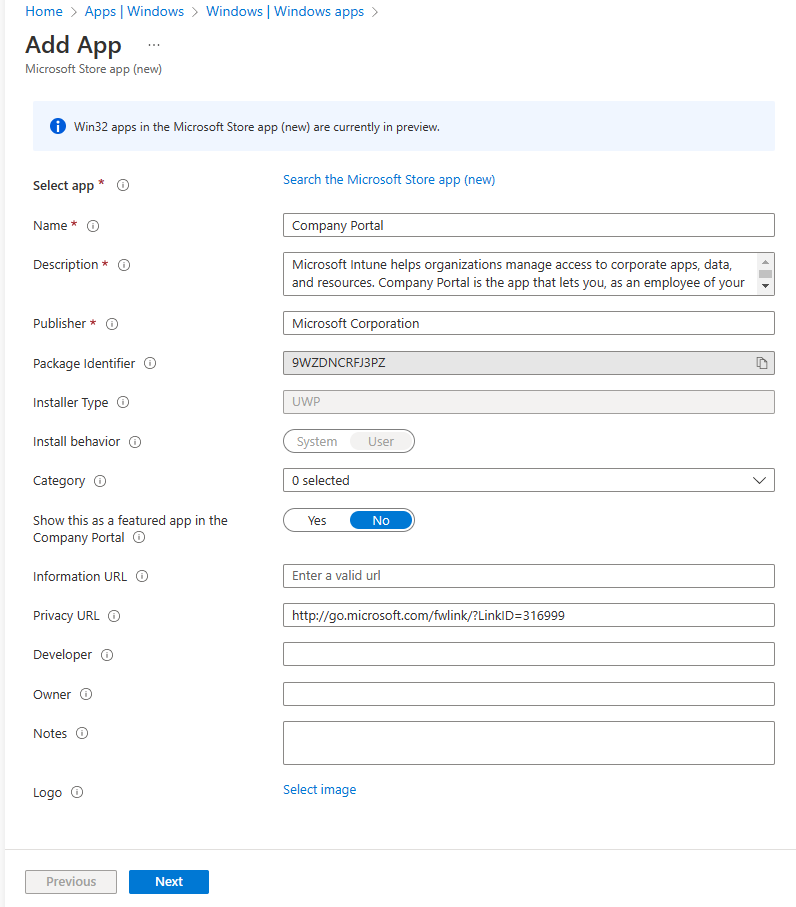Click the Next button
This screenshot has height=907, width=796.
click(169, 882)
